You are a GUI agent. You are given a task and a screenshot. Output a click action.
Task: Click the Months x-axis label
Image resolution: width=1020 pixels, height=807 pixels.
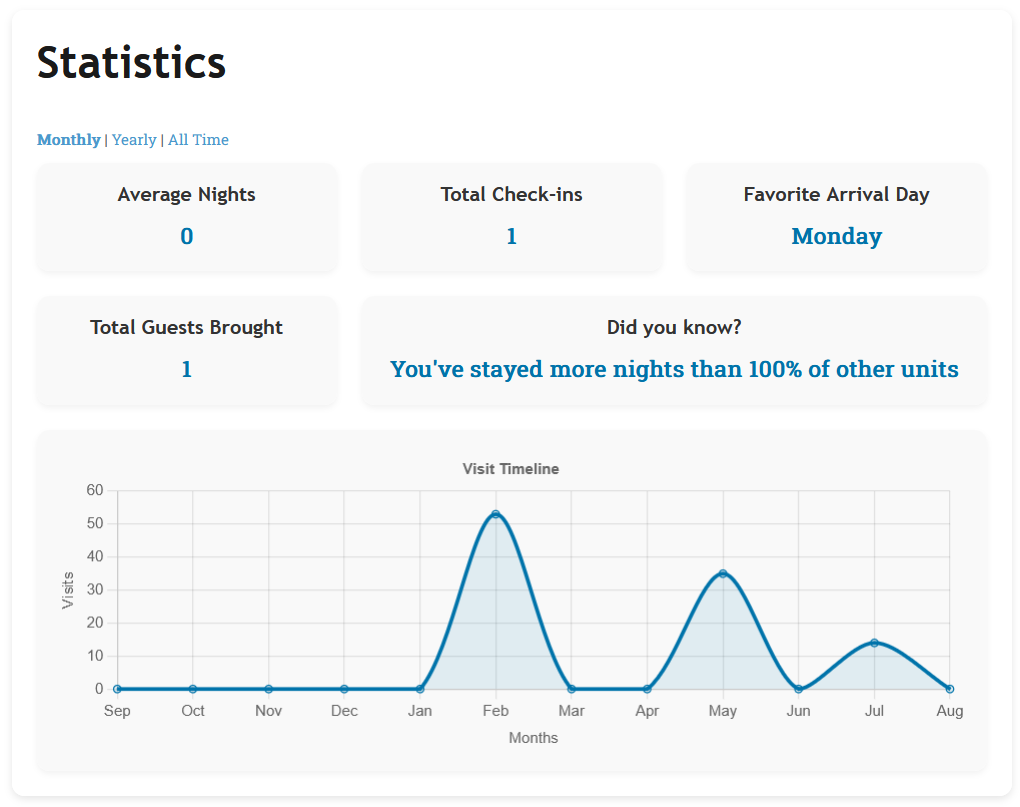click(533, 737)
